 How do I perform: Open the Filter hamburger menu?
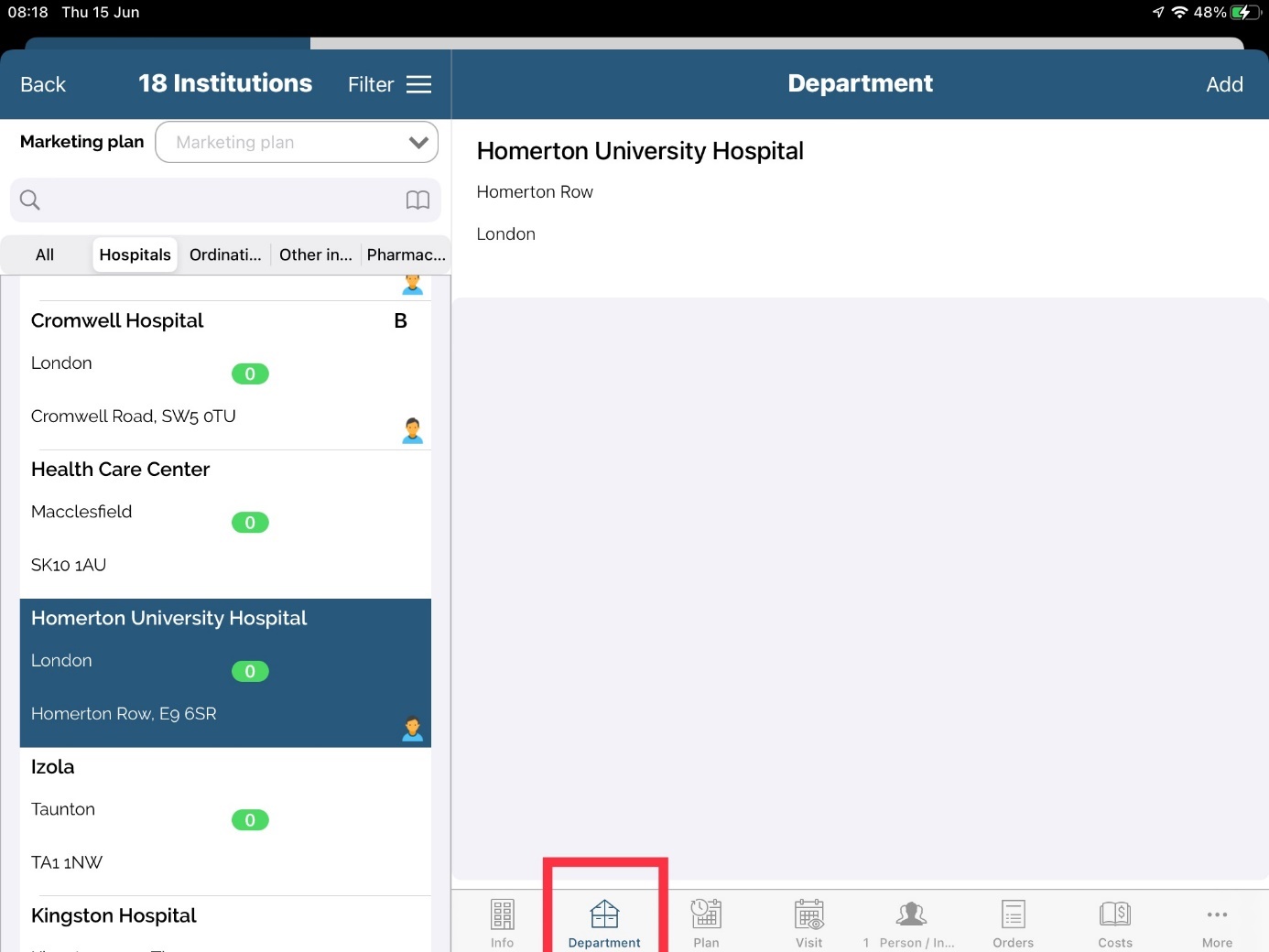418,85
